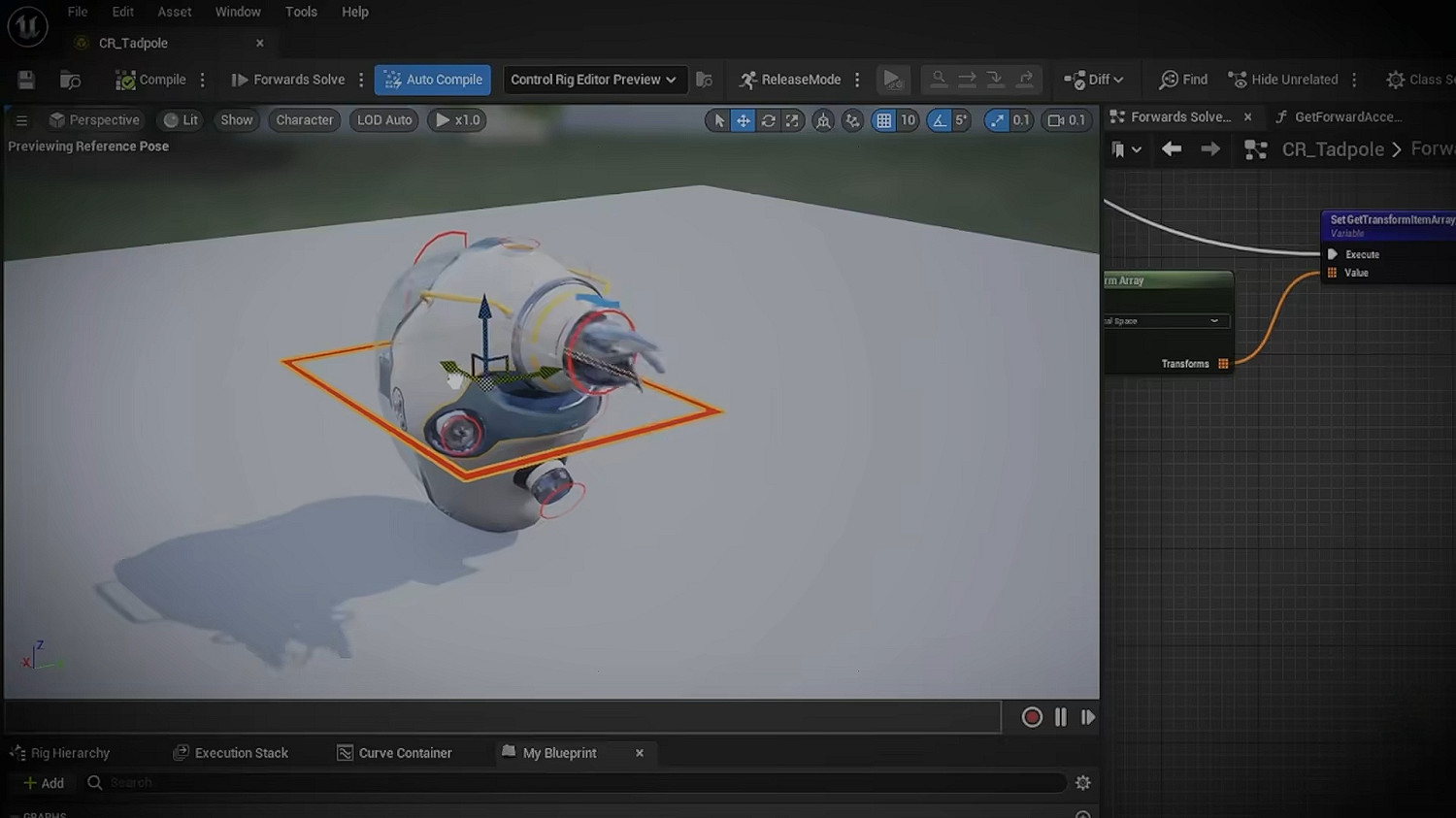Toggle rotation angle snapping
The width and height of the screenshot is (1456, 818).
pos(939,120)
